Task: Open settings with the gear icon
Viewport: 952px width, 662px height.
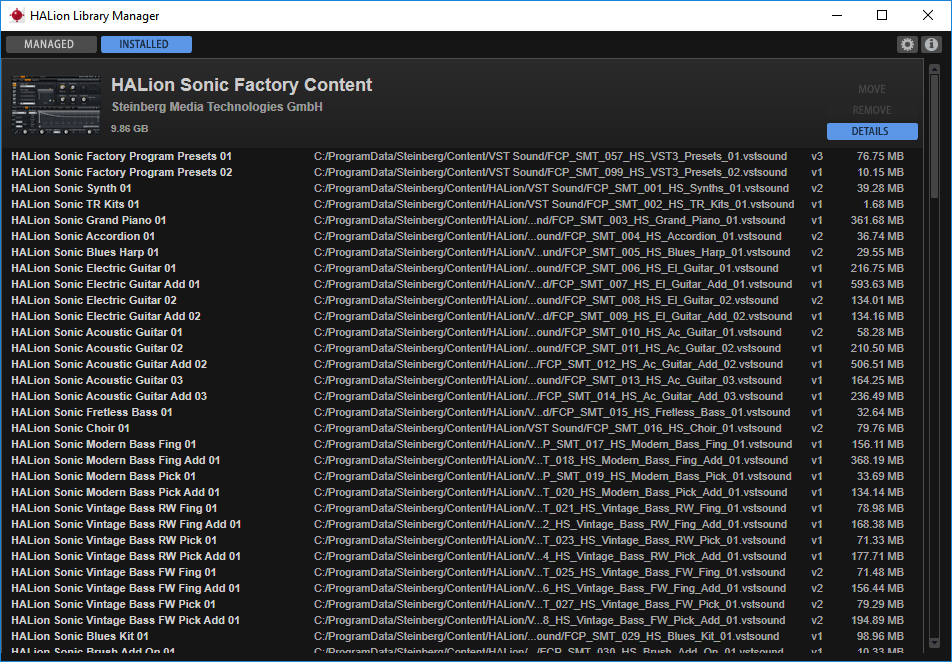Action: point(907,44)
